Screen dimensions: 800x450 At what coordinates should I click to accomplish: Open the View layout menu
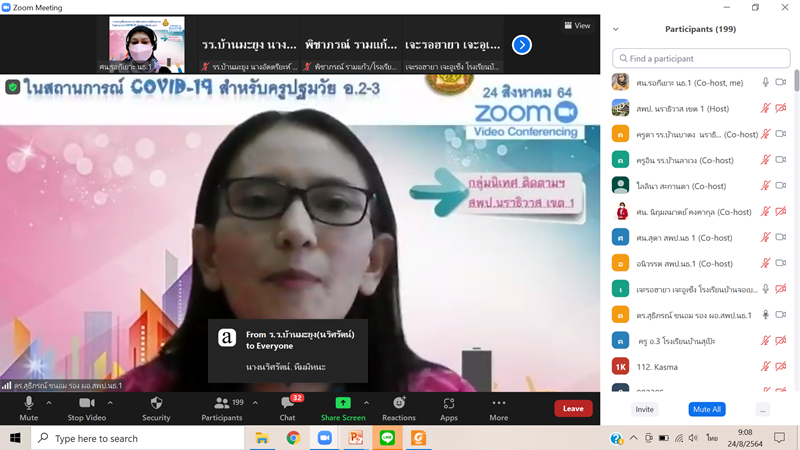click(577, 26)
